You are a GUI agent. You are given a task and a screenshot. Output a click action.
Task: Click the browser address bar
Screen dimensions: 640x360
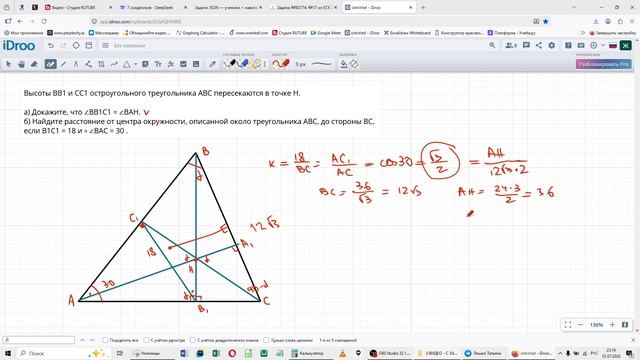pyautogui.click(x=310, y=21)
